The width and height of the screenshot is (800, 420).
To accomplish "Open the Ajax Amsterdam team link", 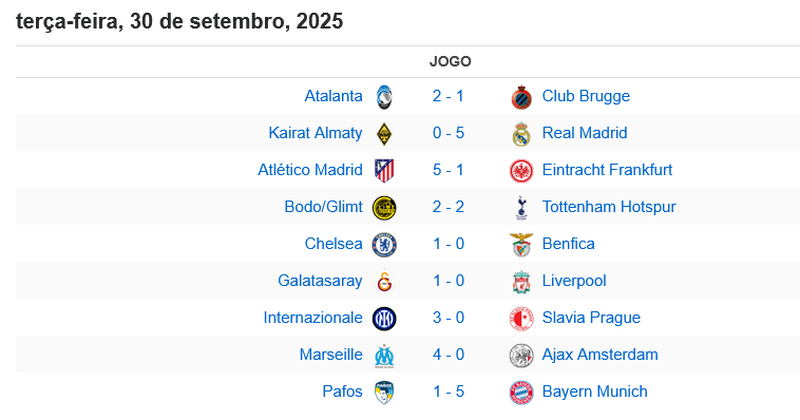I will 600,355.
